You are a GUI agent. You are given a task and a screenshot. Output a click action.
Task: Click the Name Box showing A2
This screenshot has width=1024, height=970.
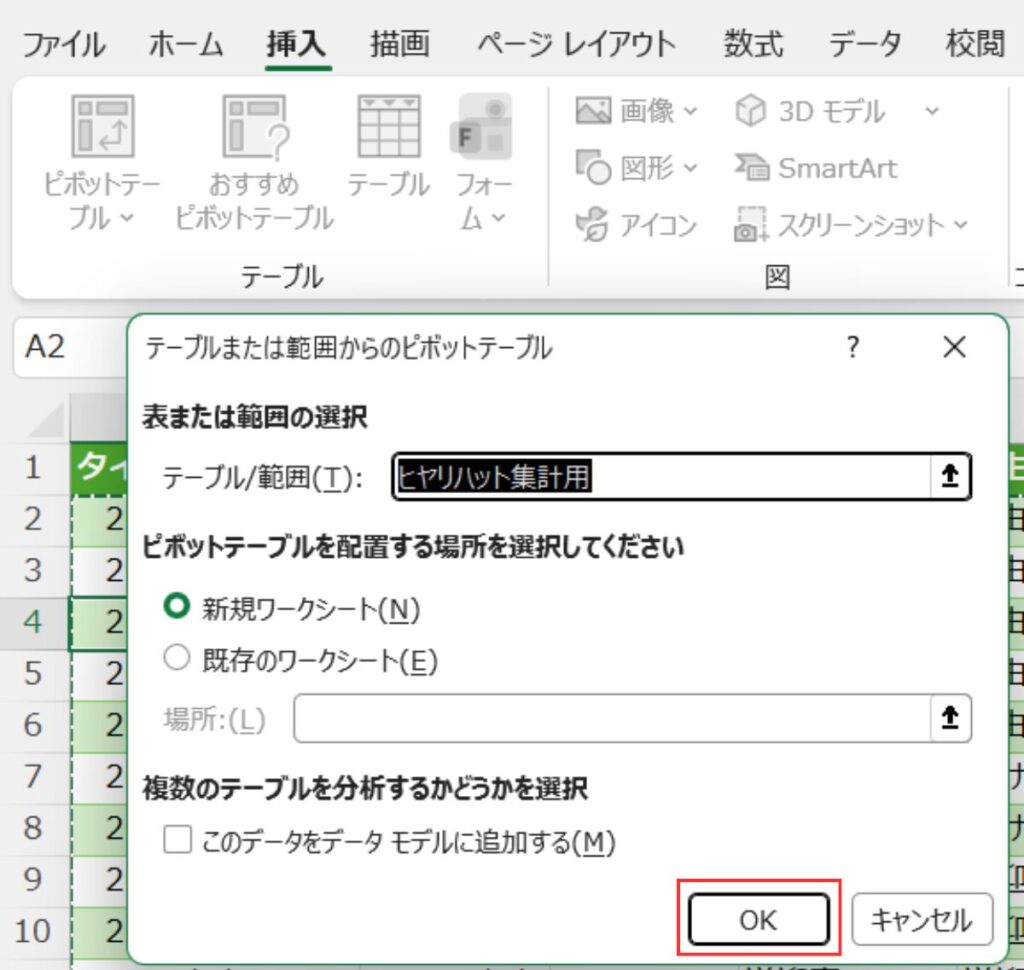tap(71, 347)
